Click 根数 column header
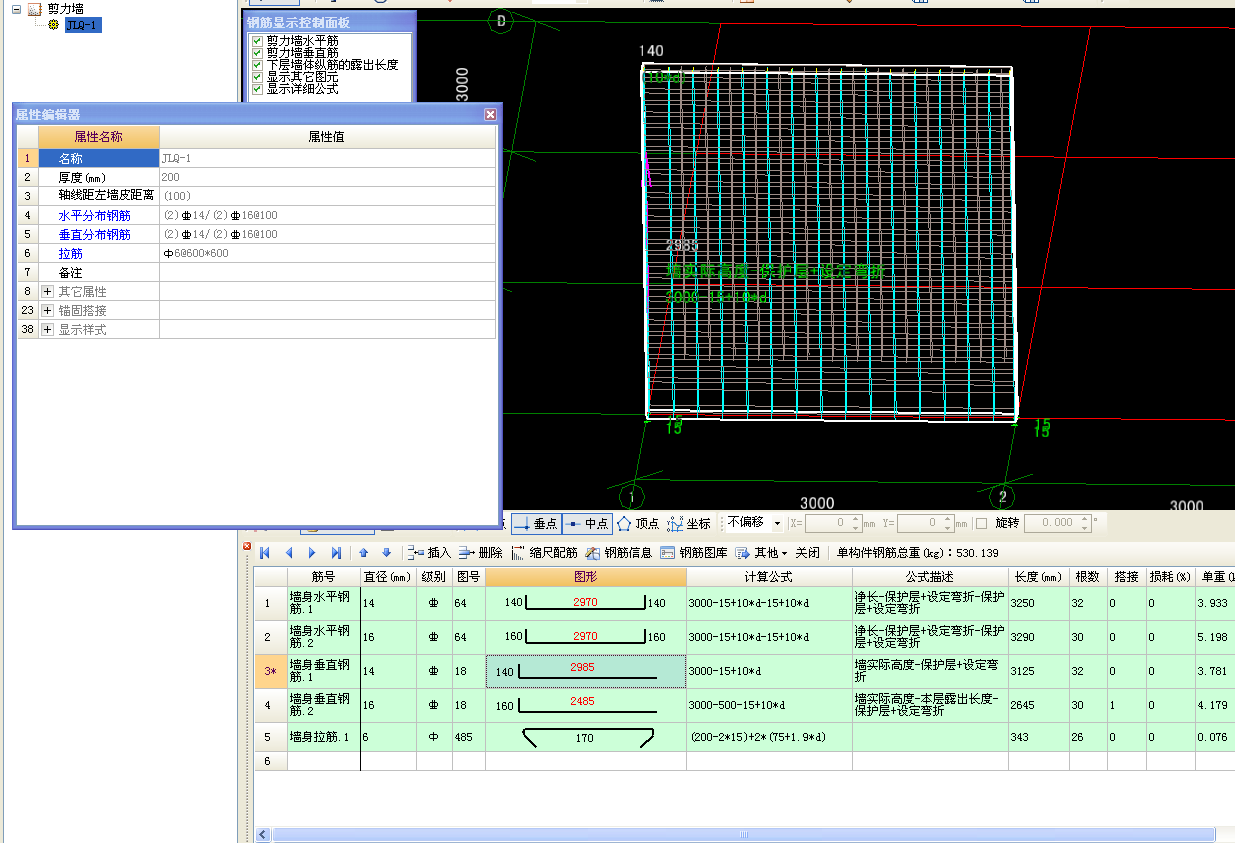 click(x=1087, y=577)
